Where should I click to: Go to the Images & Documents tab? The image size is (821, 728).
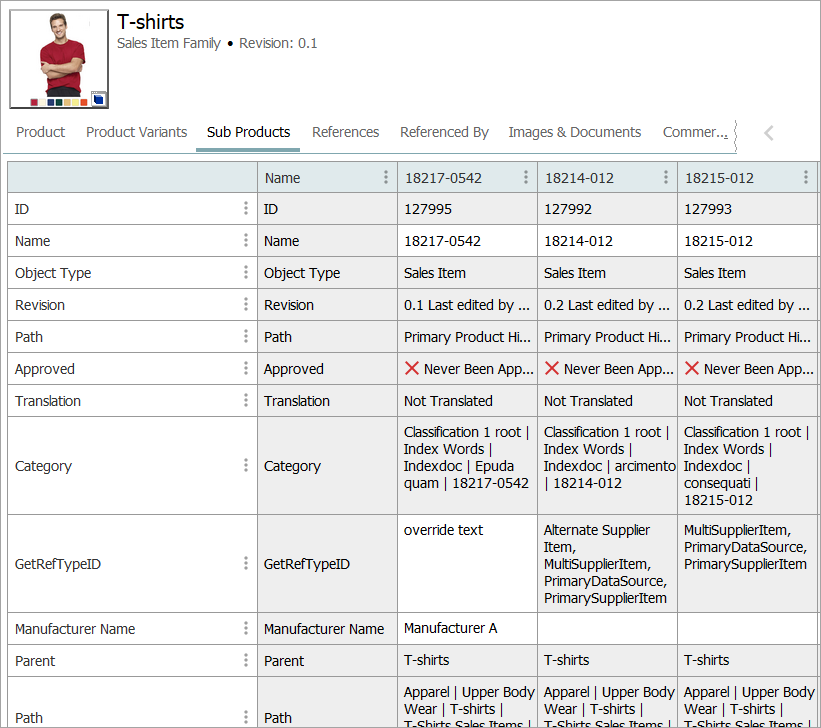[574, 132]
